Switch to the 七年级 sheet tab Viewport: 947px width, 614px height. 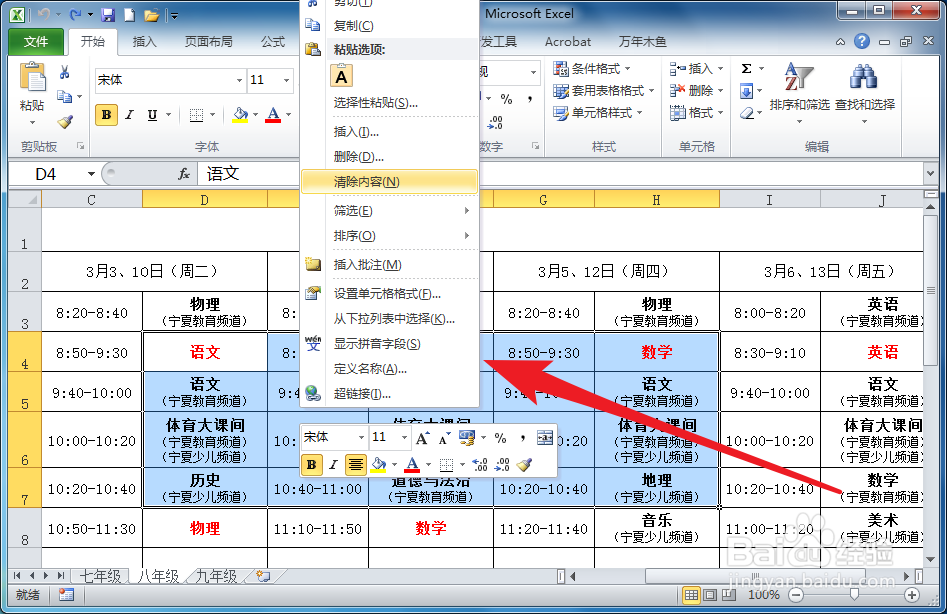tap(100, 576)
